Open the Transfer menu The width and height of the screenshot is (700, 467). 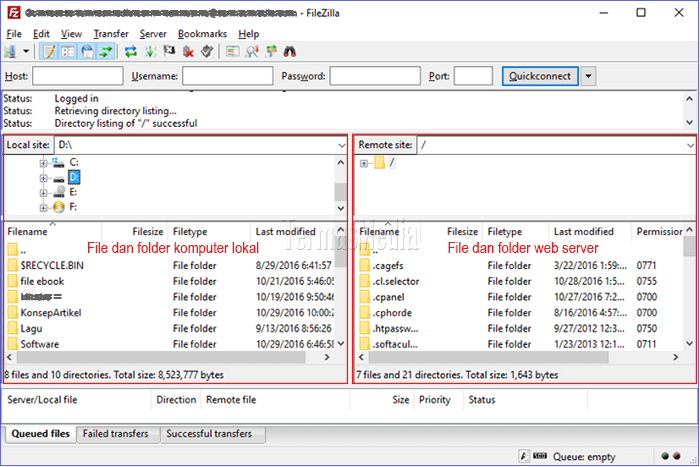click(x=111, y=34)
